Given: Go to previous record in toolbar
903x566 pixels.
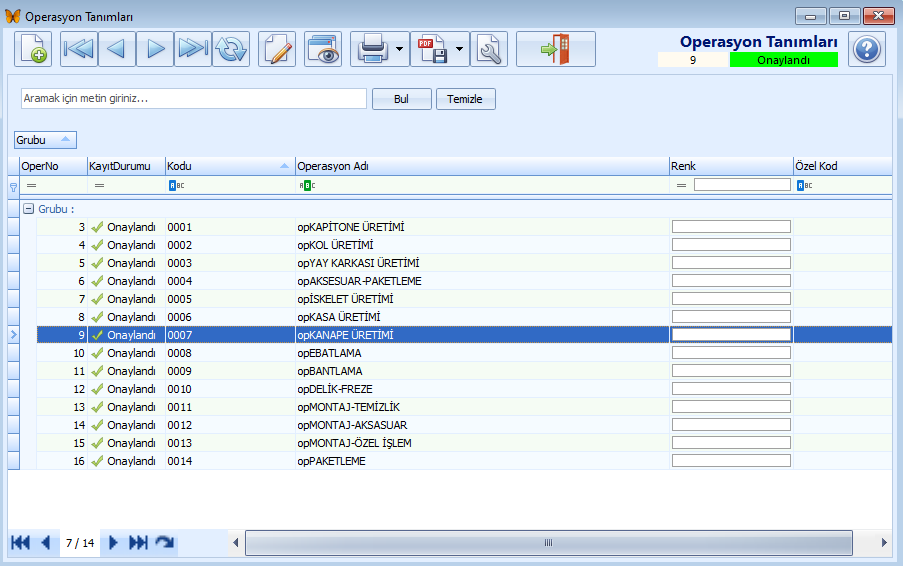Looking at the screenshot, I should point(117,49).
